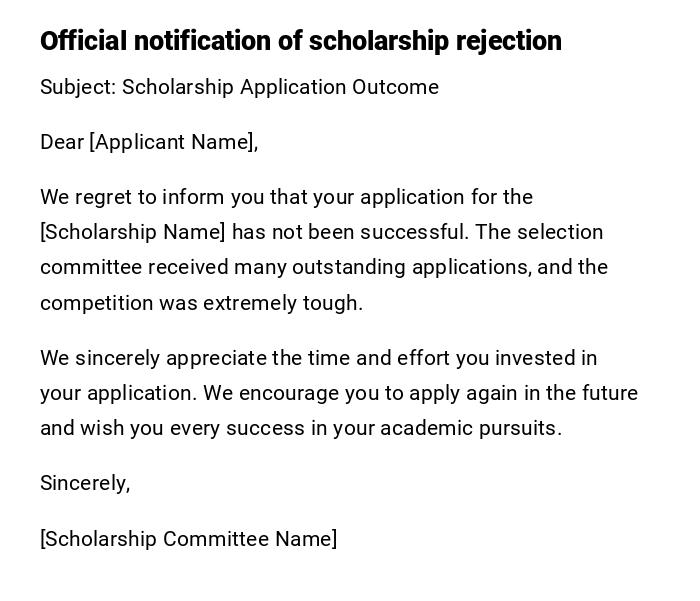Click the heading "Official notification of scholarship rejection"
The image size is (700, 601).
click(x=300, y=41)
